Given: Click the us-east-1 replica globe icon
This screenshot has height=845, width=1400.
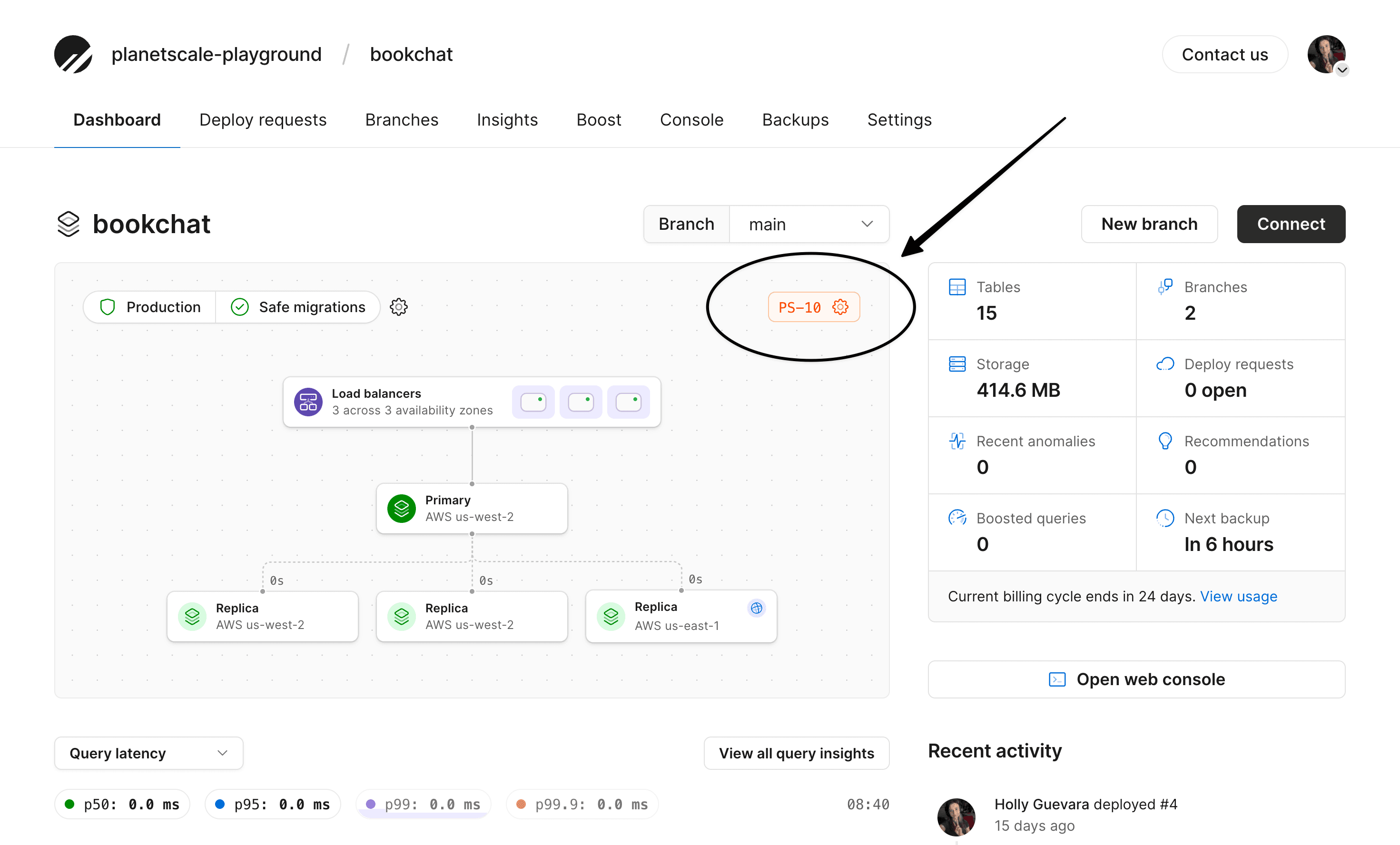Looking at the screenshot, I should [x=756, y=608].
